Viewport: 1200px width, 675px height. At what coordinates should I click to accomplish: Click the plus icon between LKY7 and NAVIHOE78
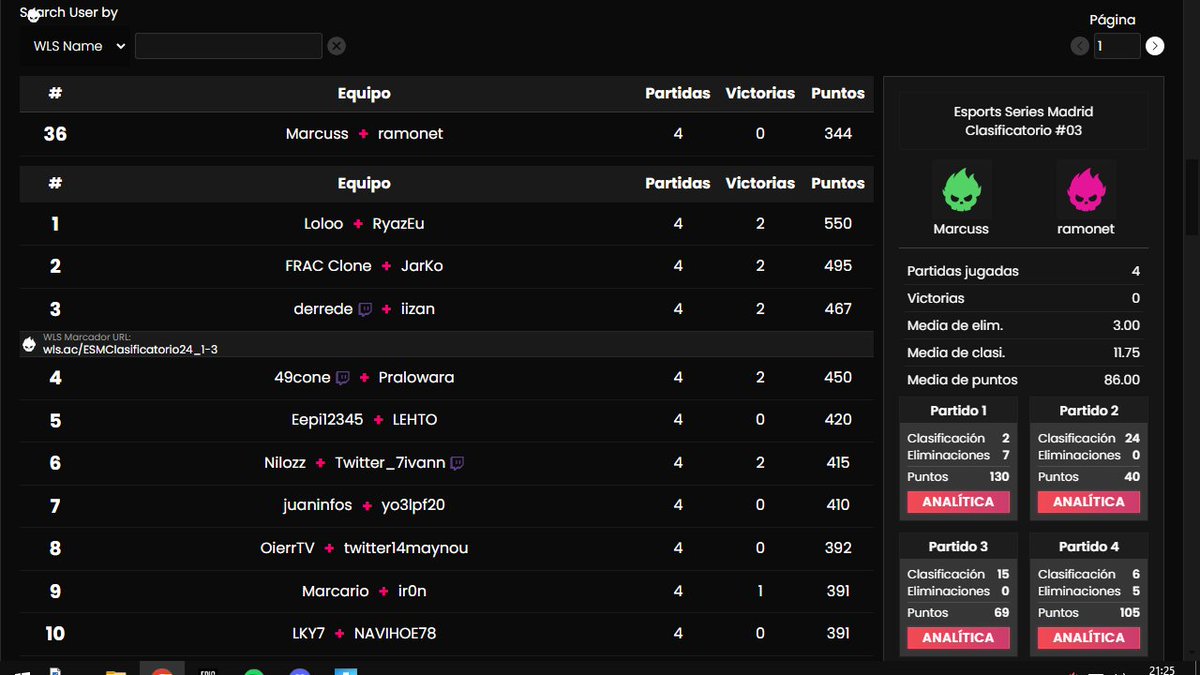[340, 634]
